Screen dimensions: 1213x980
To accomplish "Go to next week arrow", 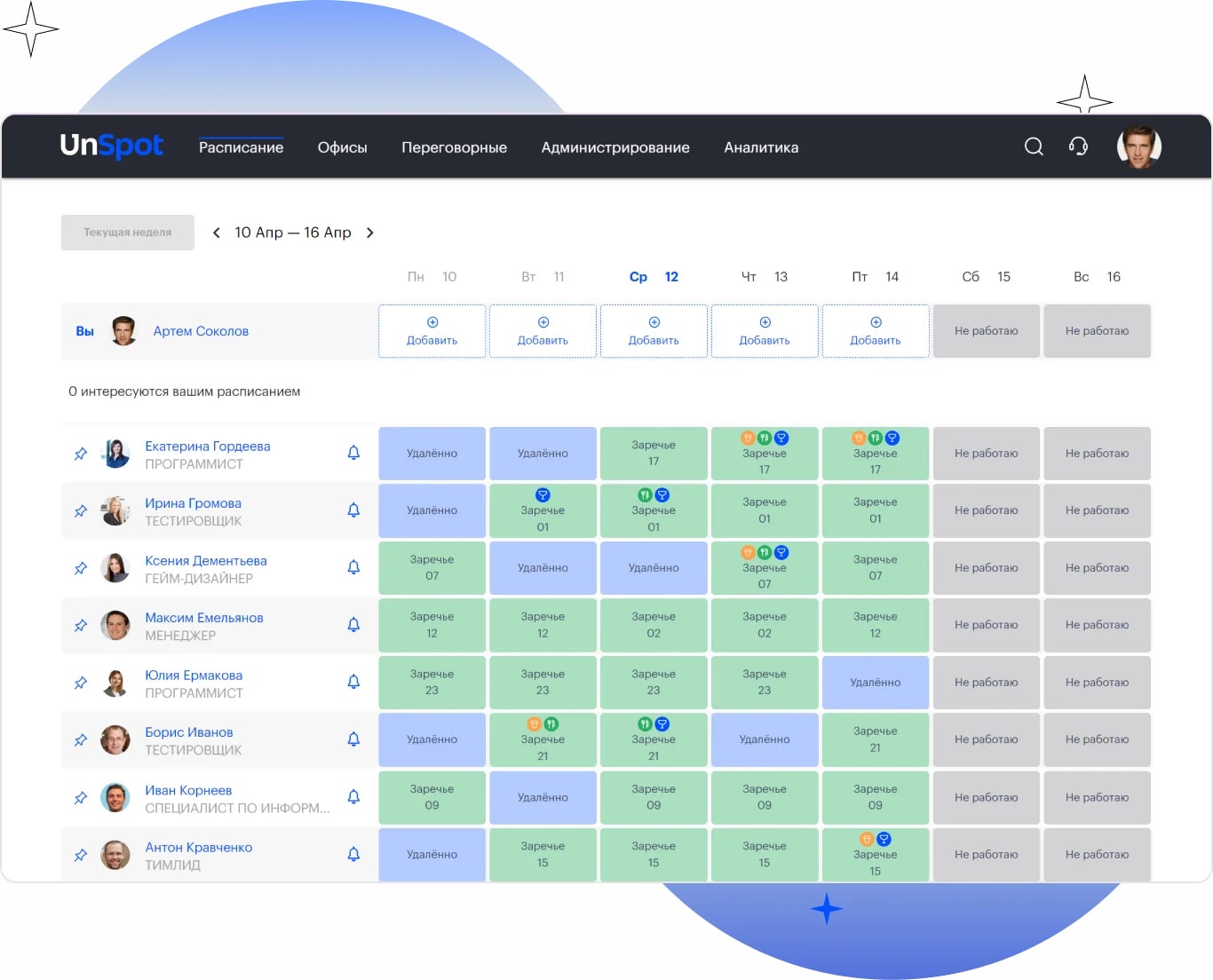I will click(x=370, y=233).
